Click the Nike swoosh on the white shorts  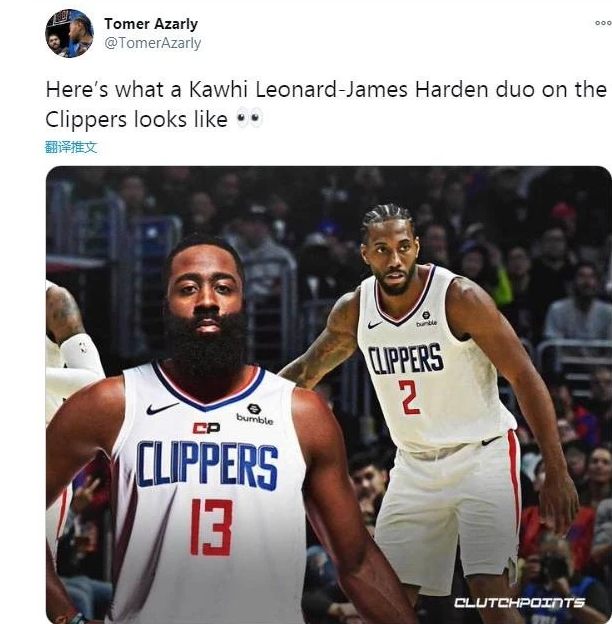click(491, 441)
